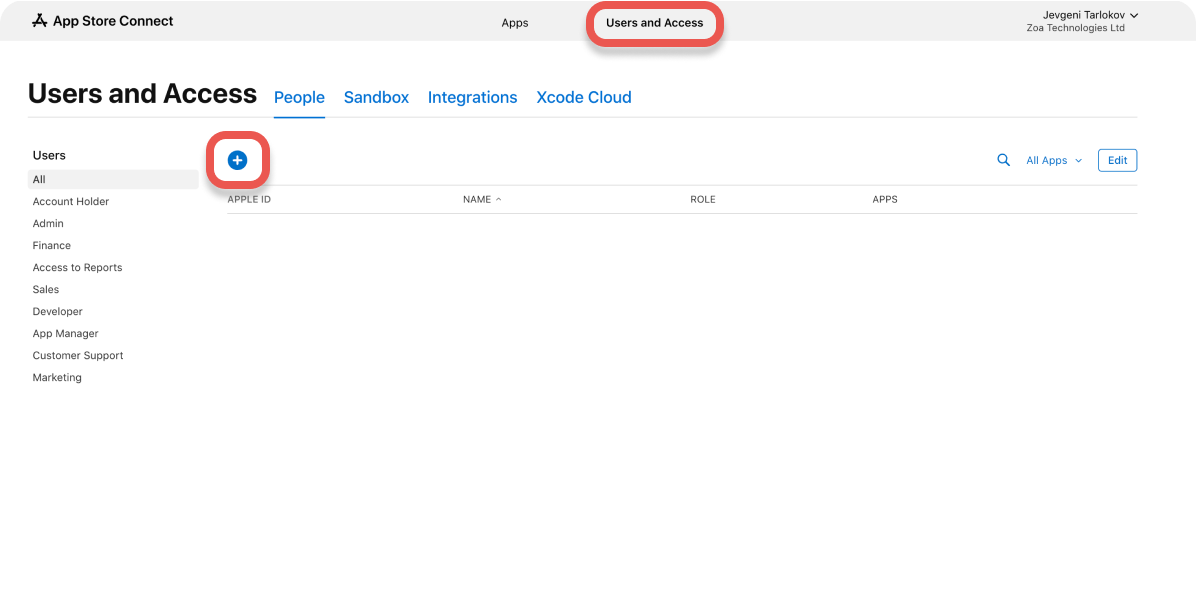This screenshot has height=616, width=1196.
Task: Click the Zoa Technologies Ltd team name
Action: point(1075,28)
